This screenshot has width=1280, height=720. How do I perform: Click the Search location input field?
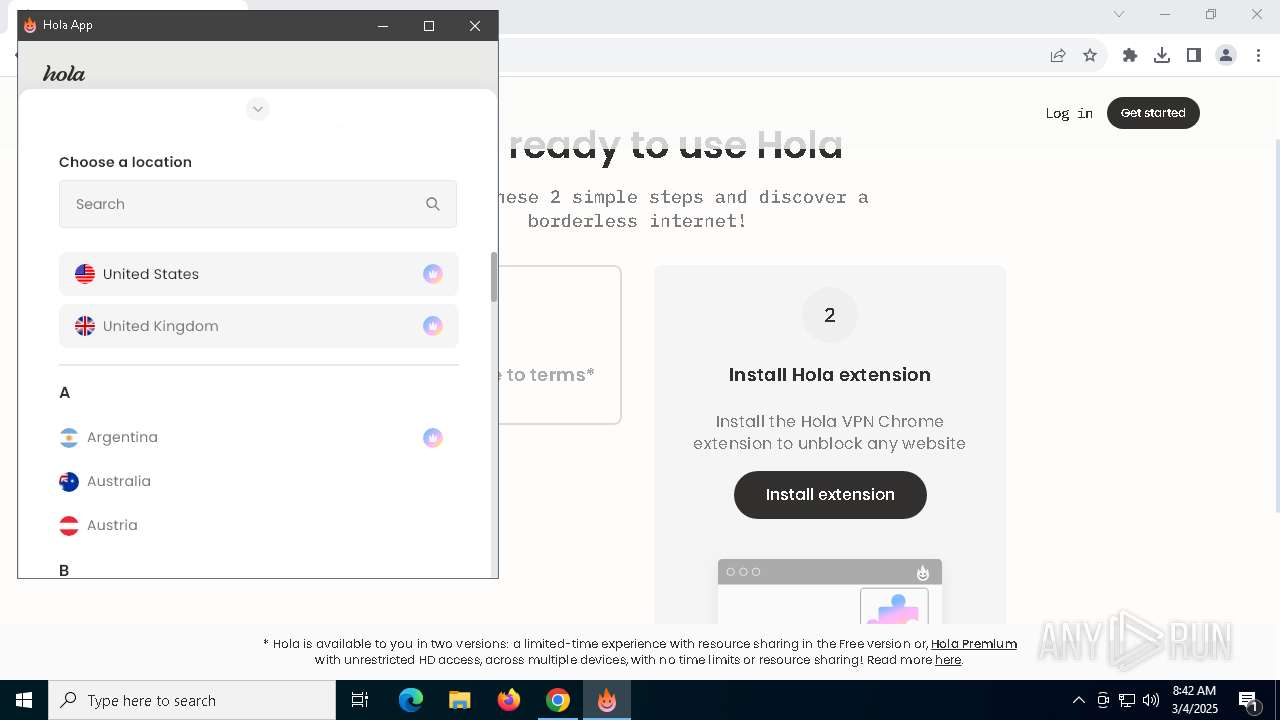[x=258, y=204]
